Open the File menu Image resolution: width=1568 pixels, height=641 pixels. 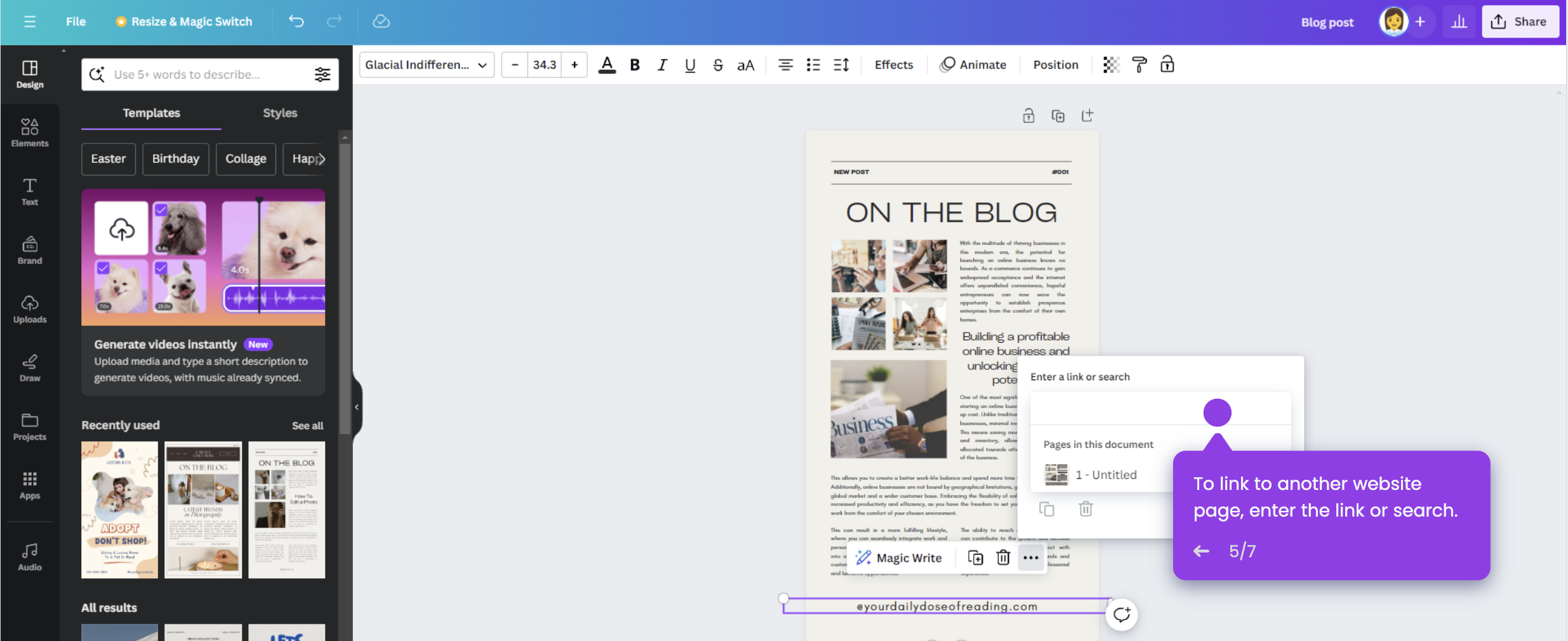pos(76,21)
